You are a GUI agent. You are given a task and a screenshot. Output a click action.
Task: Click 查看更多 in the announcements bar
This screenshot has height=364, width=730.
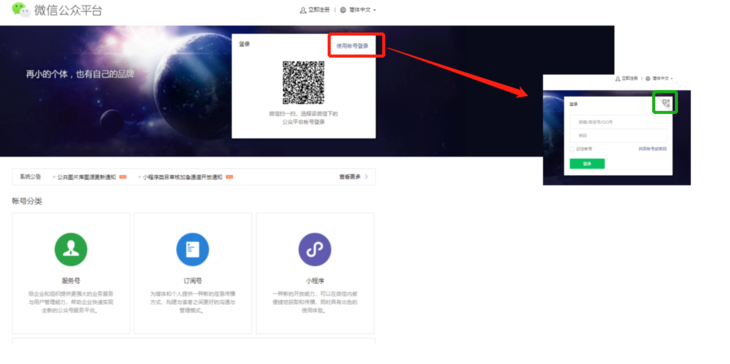[x=350, y=177]
